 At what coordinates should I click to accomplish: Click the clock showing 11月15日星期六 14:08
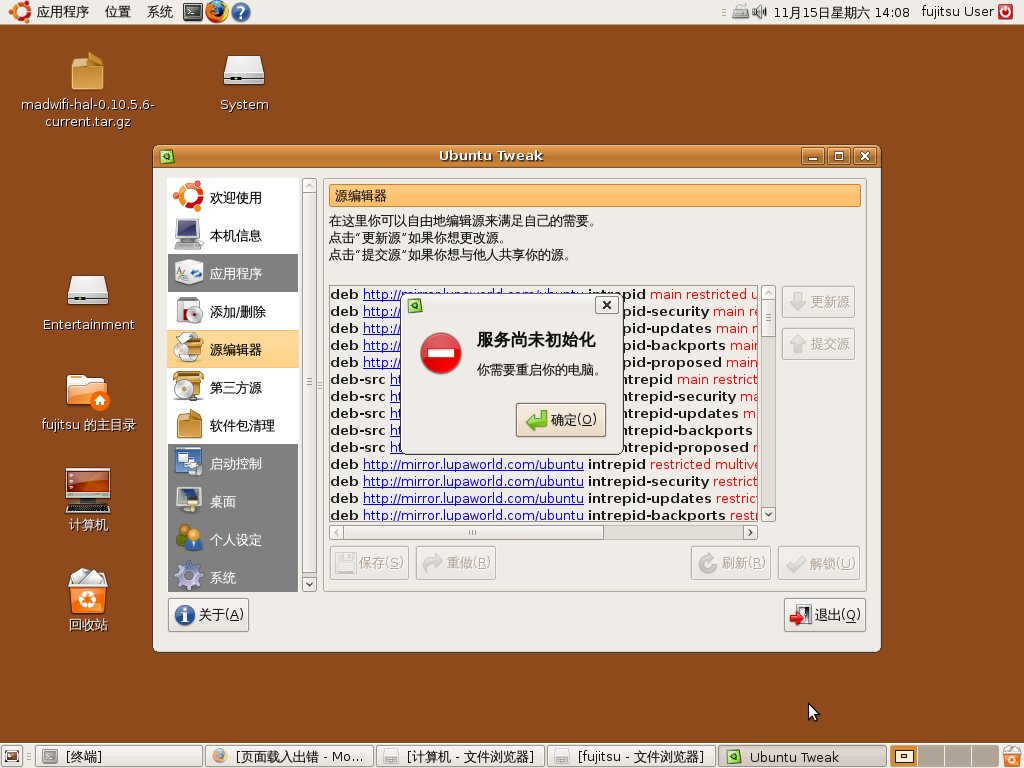(841, 12)
